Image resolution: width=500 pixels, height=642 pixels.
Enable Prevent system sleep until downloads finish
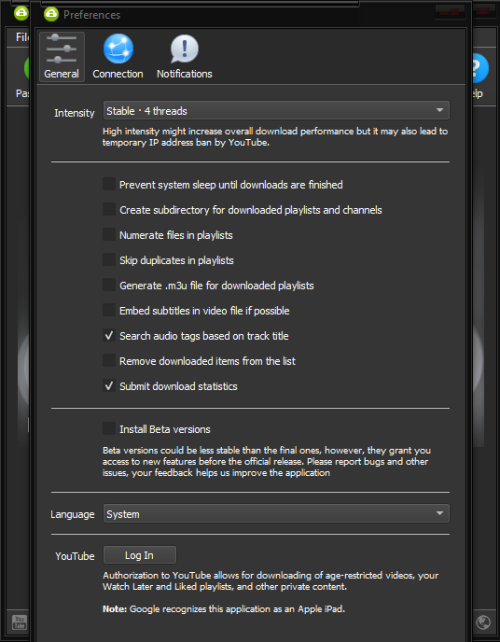109,184
